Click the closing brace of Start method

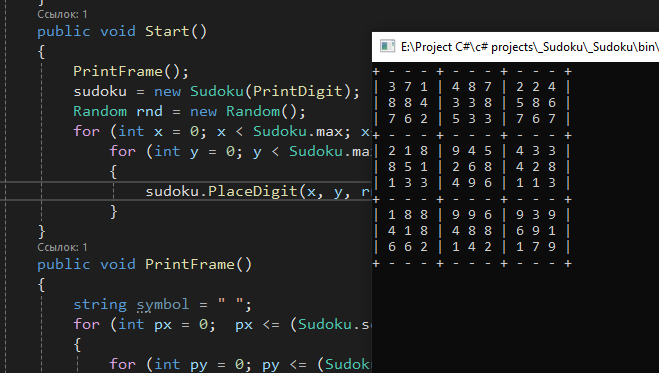[41, 231]
